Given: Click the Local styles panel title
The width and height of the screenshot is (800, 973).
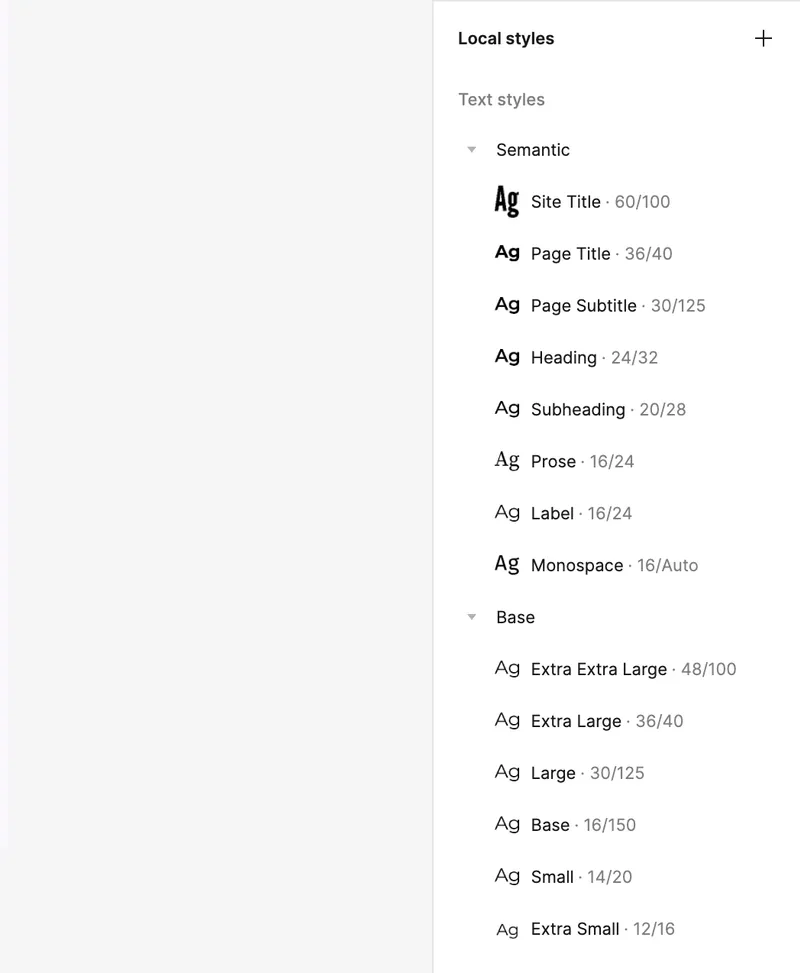Looking at the screenshot, I should click(x=506, y=39).
